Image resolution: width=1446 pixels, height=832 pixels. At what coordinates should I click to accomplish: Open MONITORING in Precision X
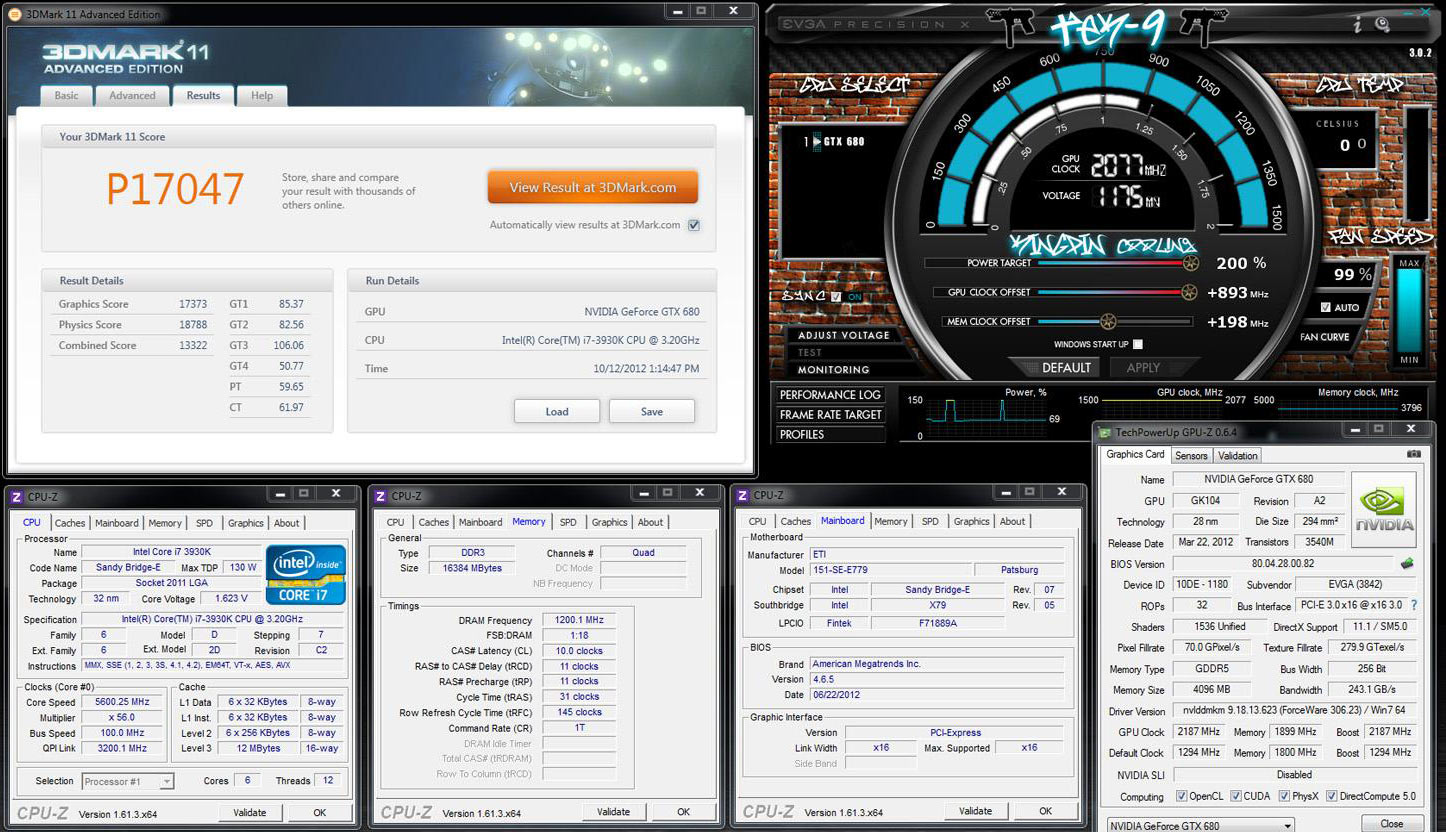[x=834, y=369]
